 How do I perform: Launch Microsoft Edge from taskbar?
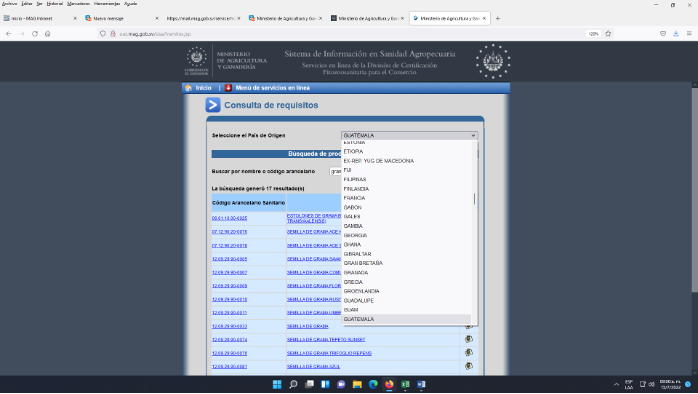[x=373, y=384]
